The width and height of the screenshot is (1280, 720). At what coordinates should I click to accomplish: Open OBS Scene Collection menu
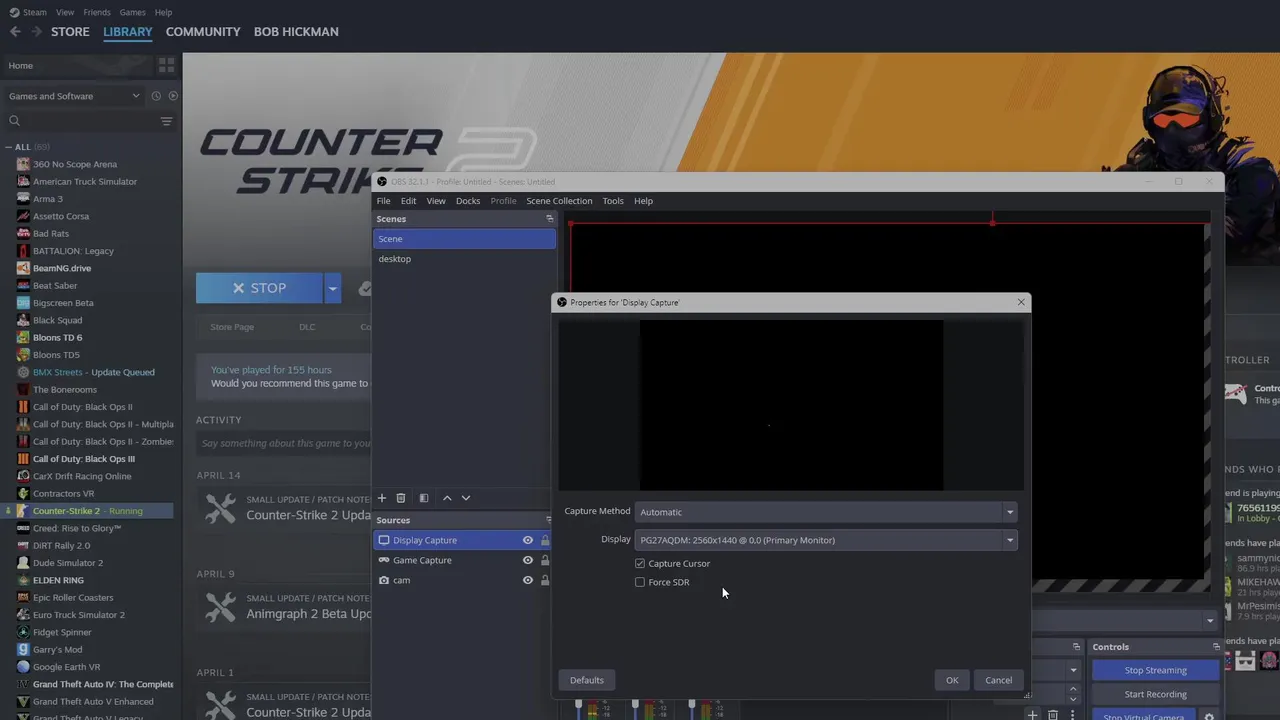pyautogui.click(x=559, y=201)
